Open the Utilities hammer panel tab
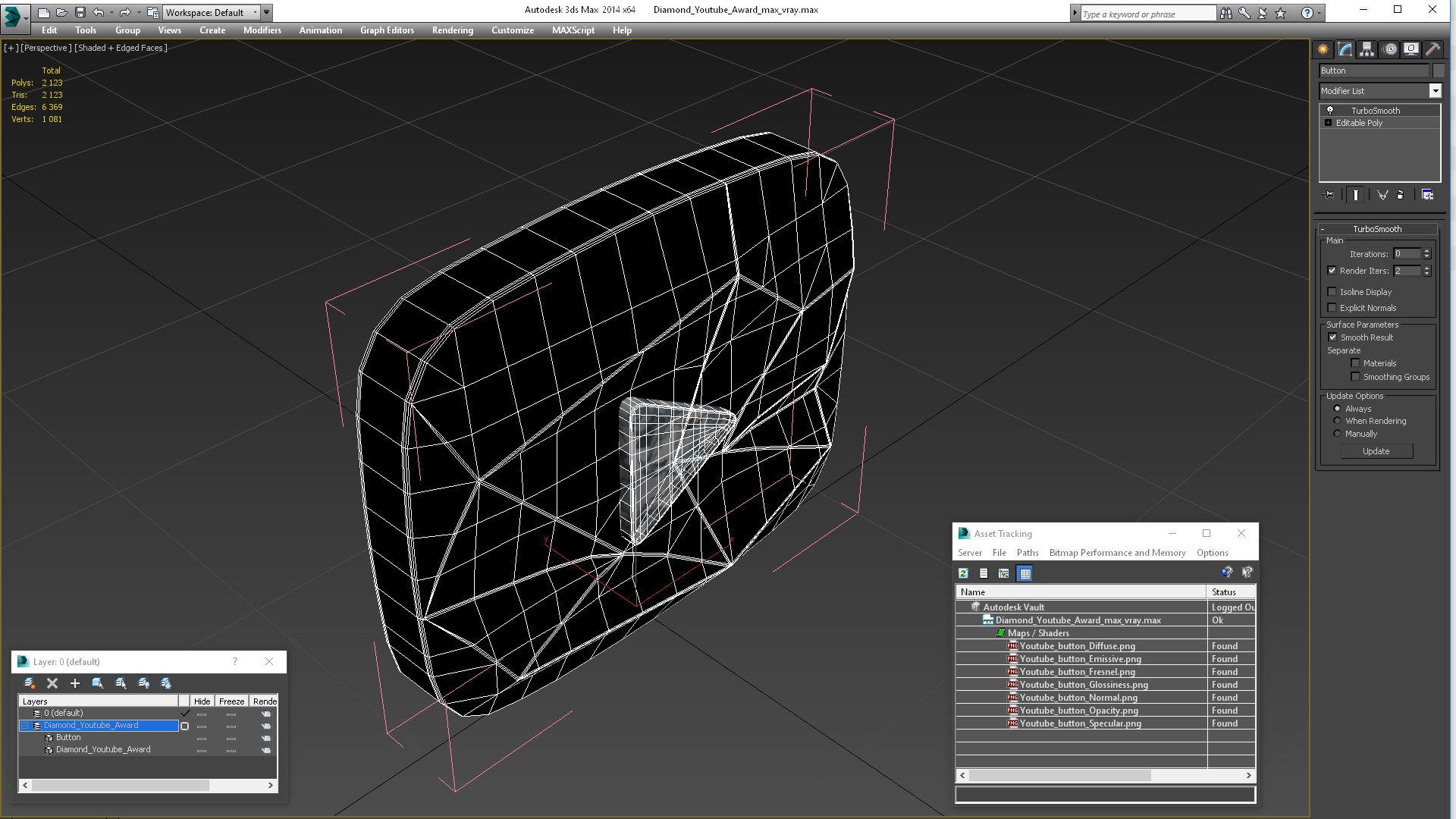1456x819 pixels. (x=1432, y=49)
